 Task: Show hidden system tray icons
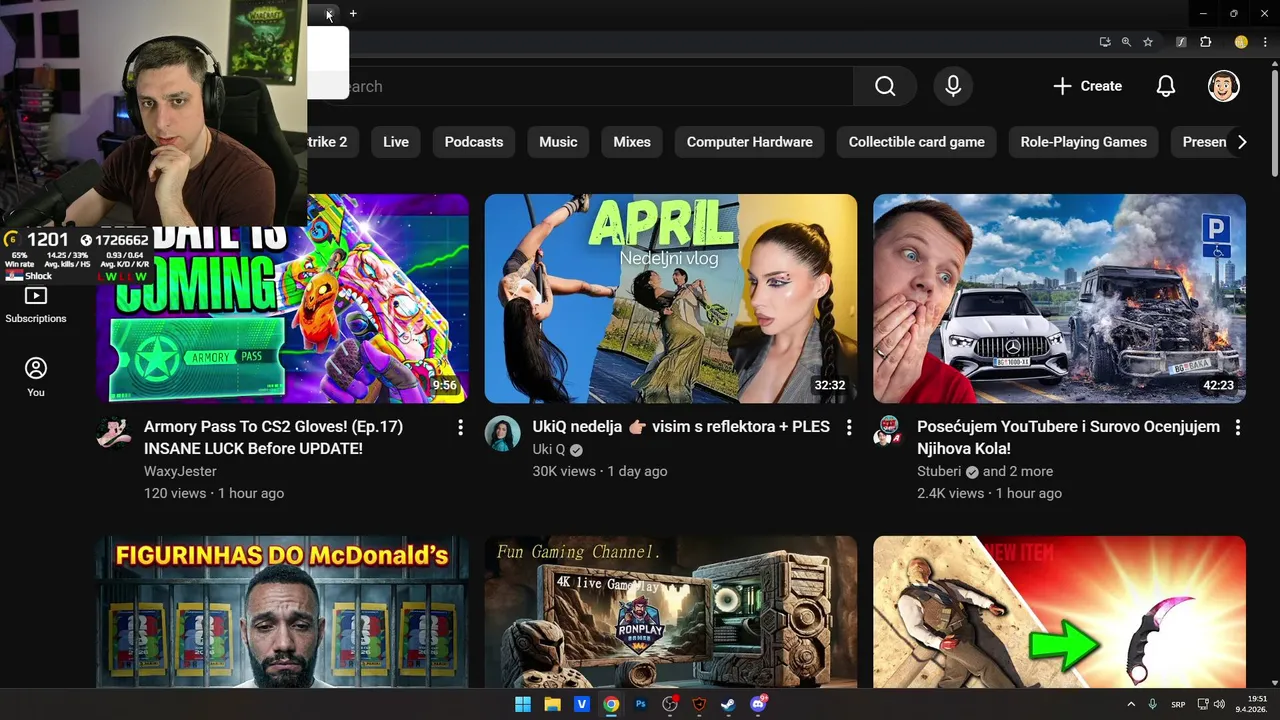click(x=1131, y=704)
